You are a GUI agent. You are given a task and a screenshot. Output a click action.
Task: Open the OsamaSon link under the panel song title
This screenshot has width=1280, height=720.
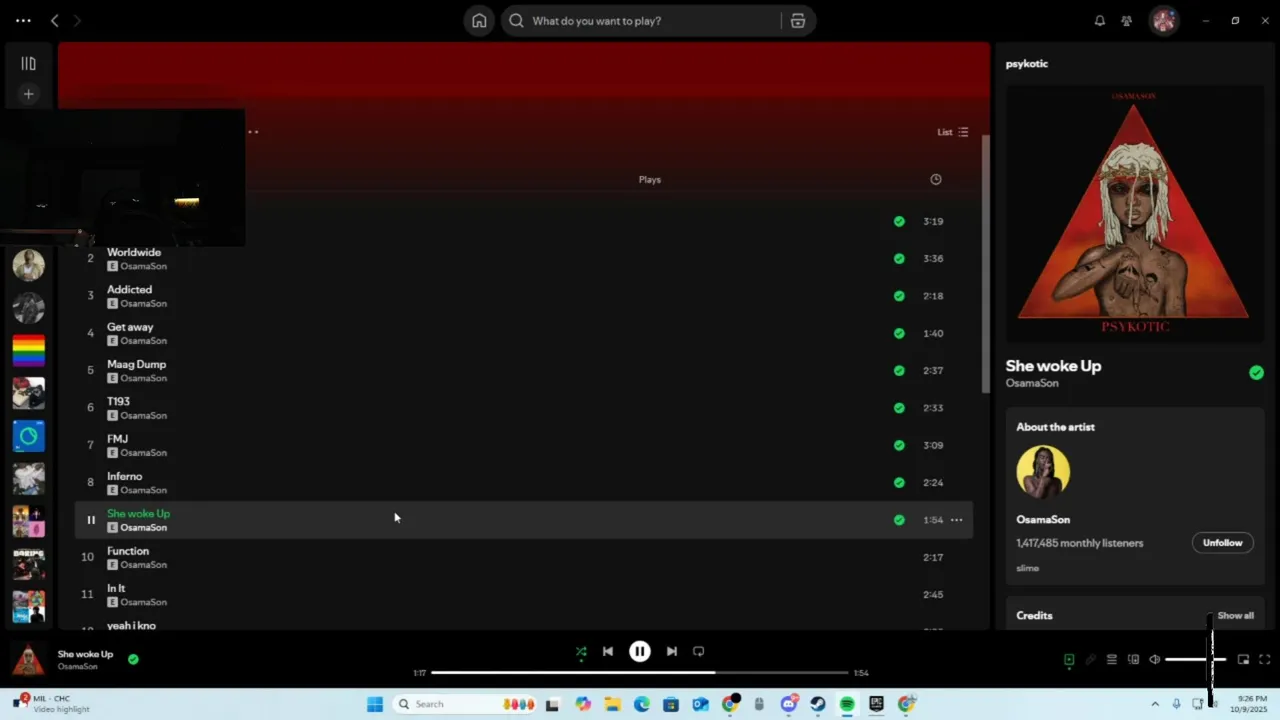pyautogui.click(x=1032, y=383)
